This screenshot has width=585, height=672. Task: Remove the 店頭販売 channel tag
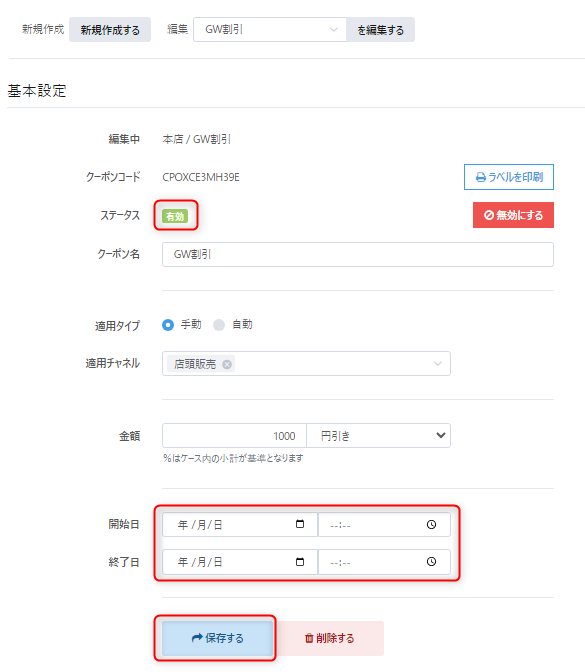click(227, 364)
